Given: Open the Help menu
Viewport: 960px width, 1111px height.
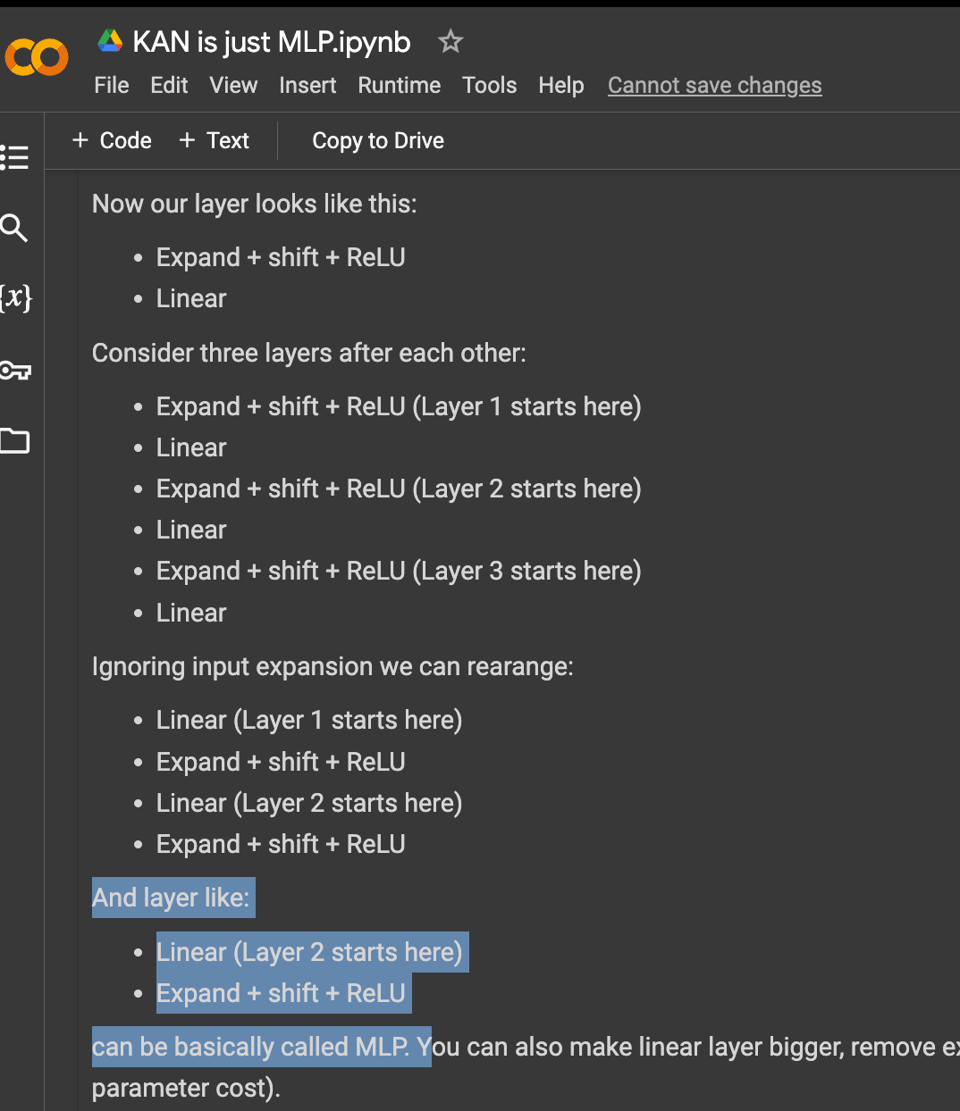Looking at the screenshot, I should coord(560,86).
